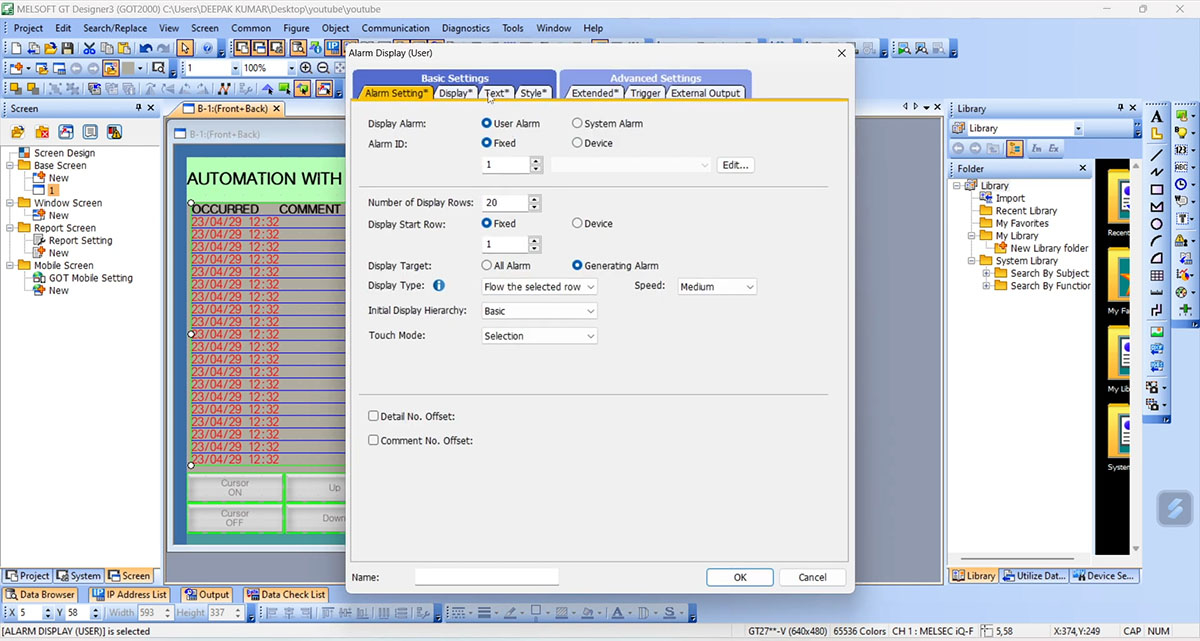Collapse the Mobile Screen tree node
Screen dimensions: 1200x641
pos(11,266)
